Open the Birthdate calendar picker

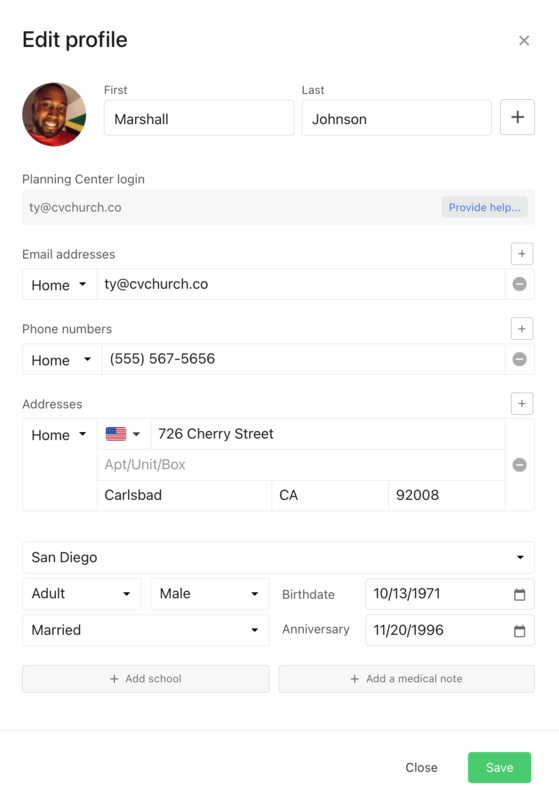(x=519, y=594)
